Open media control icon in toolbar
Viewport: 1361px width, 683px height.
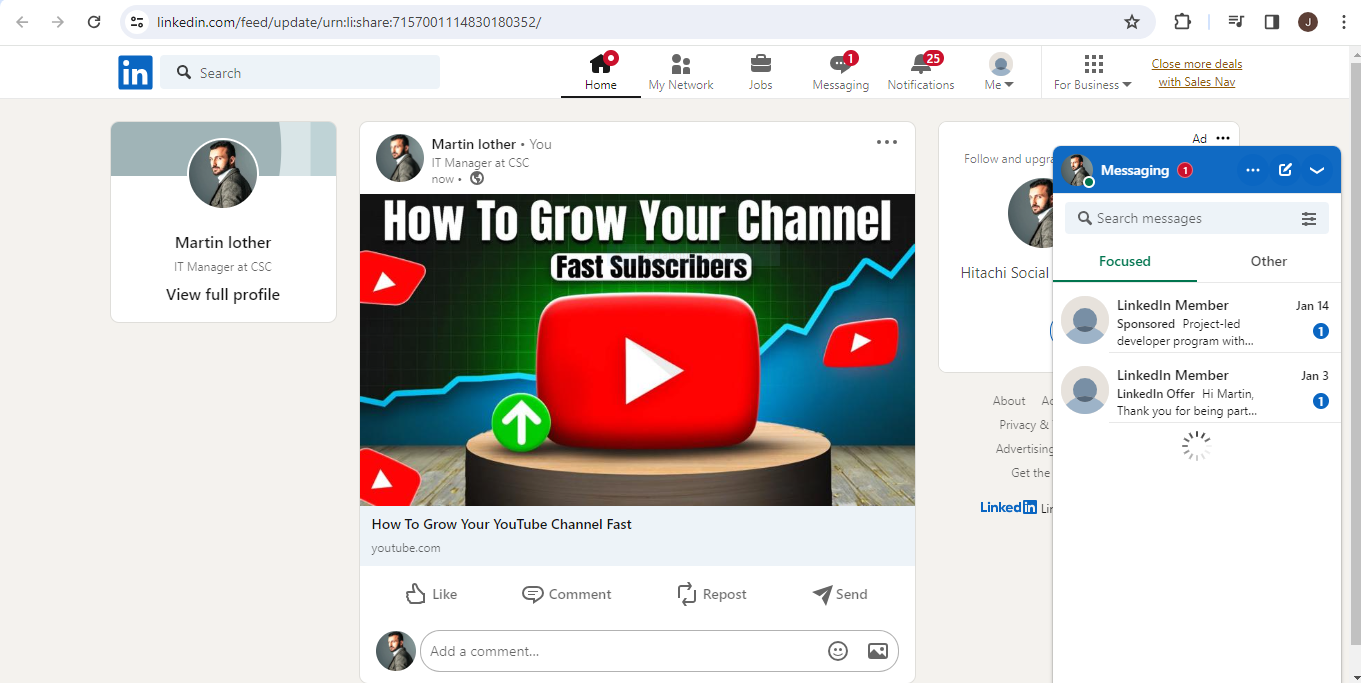click(x=1236, y=22)
